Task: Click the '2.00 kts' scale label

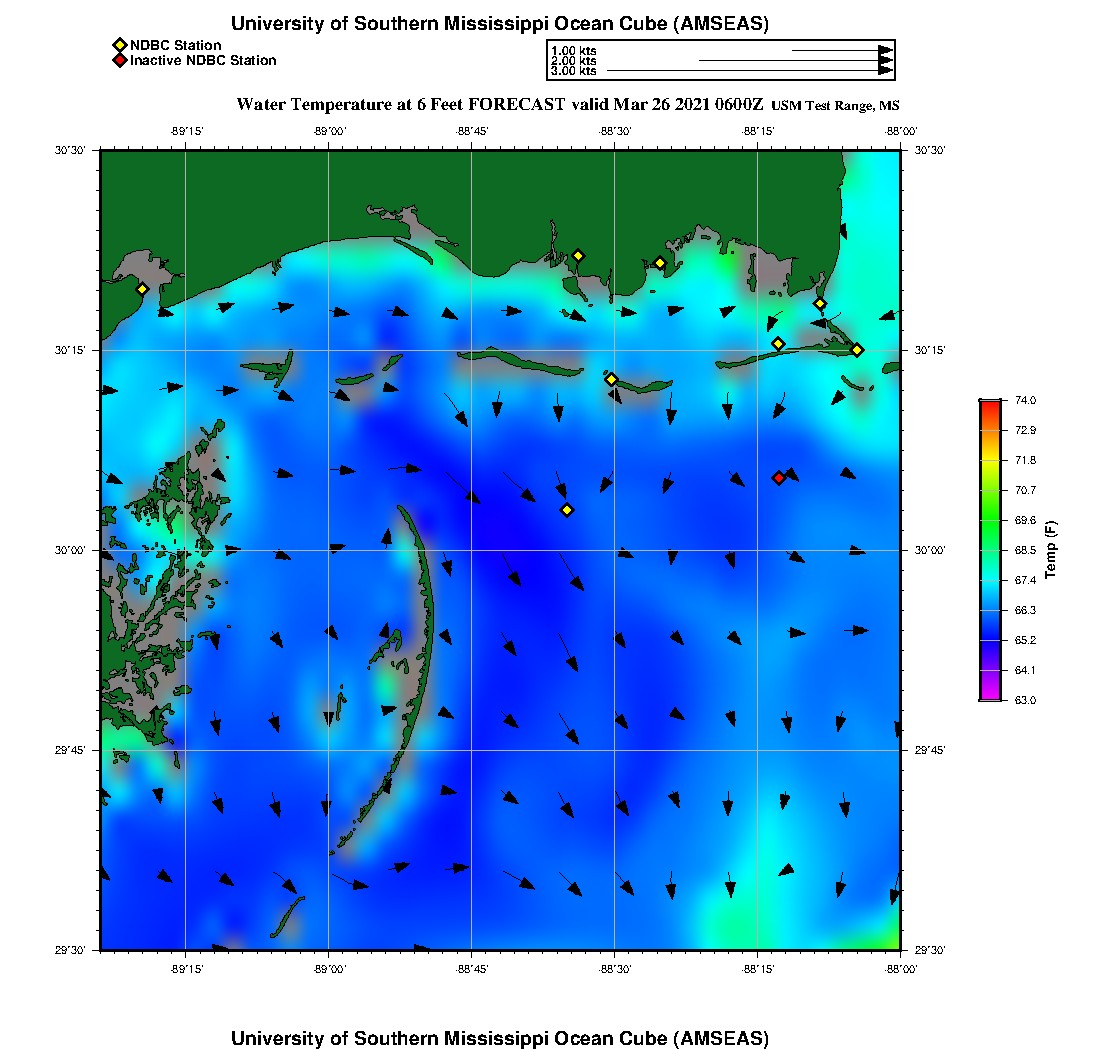Action: [573, 60]
